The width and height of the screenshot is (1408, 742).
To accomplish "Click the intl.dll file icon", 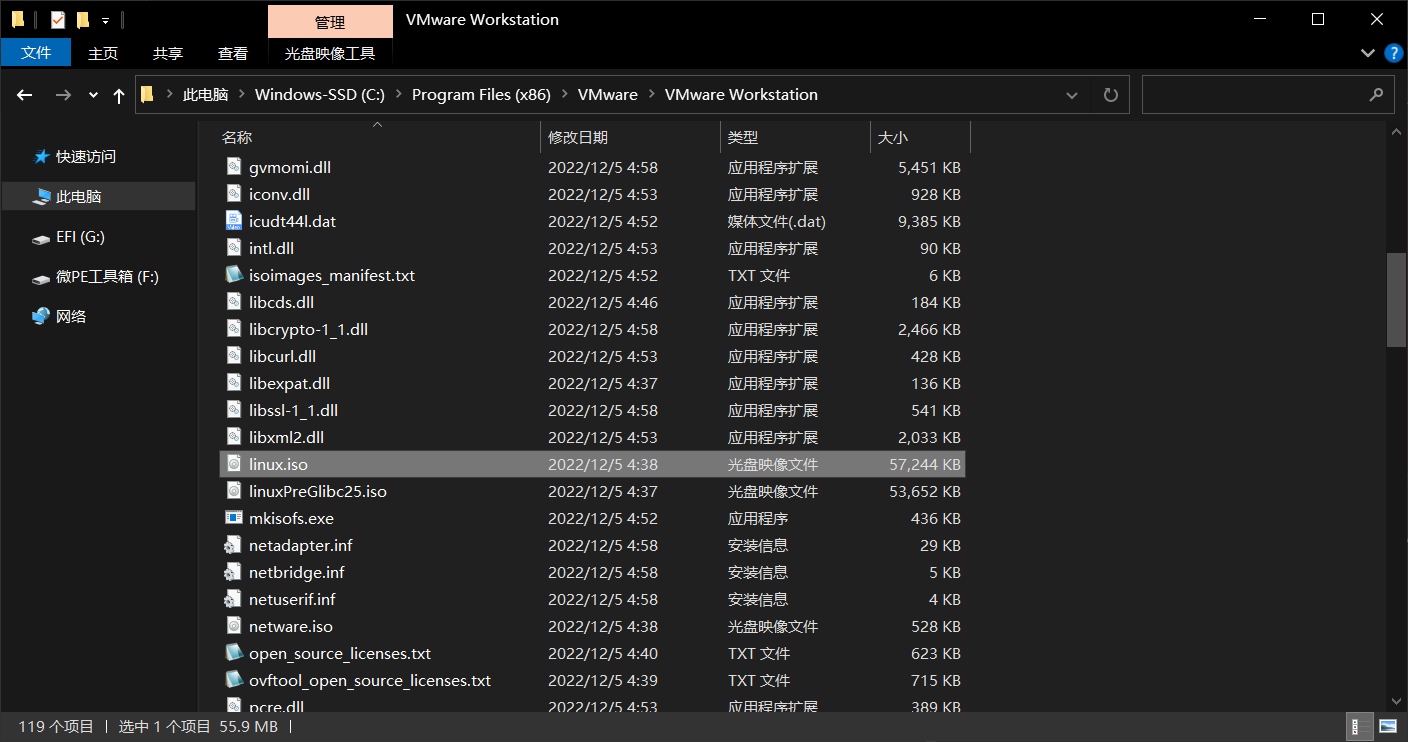I will coord(233,248).
